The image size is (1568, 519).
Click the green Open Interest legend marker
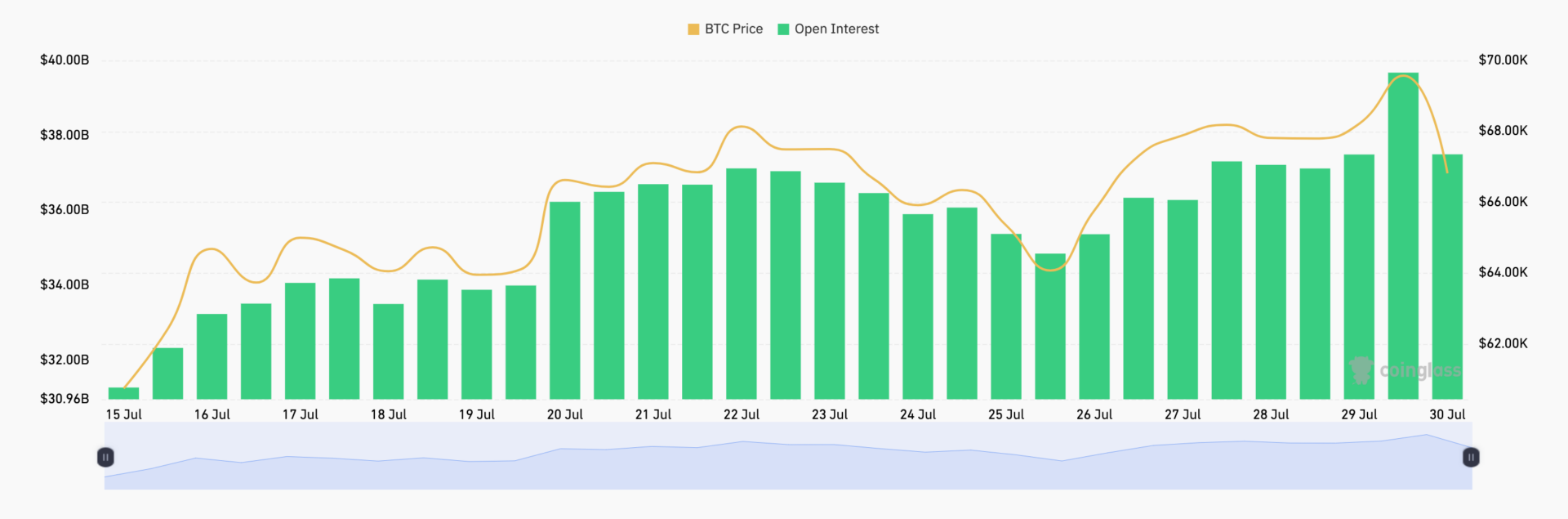coord(783,29)
